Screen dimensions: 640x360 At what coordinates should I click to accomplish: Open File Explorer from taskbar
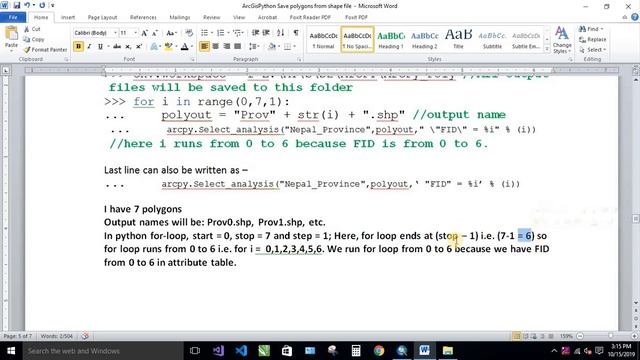pyautogui.click(x=448, y=351)
